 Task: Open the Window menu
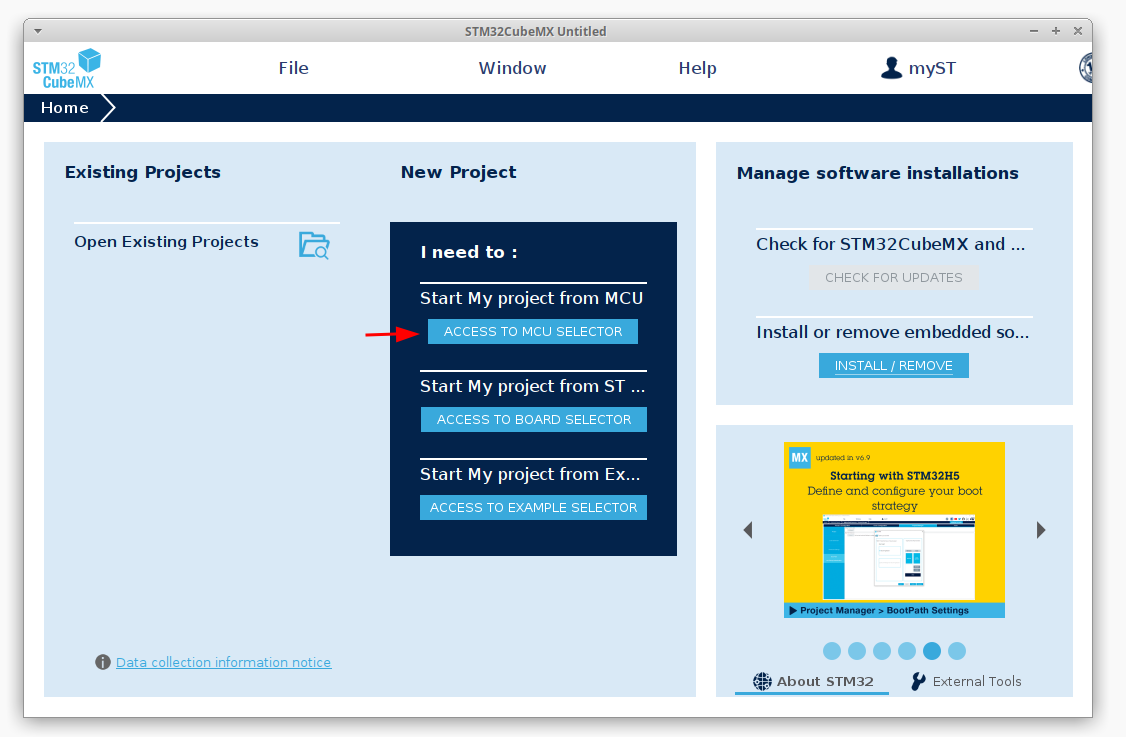513,68
